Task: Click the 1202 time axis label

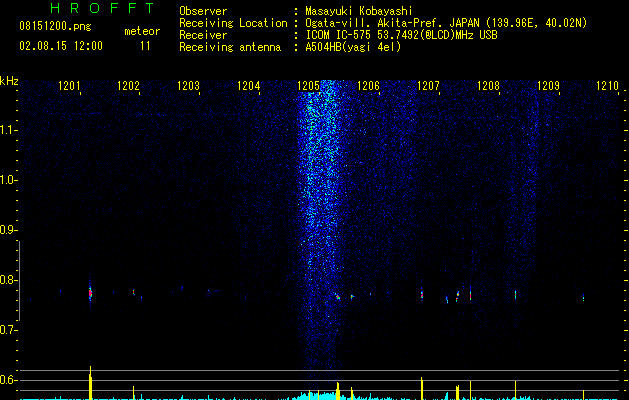Action: click(x=128, y=85)
